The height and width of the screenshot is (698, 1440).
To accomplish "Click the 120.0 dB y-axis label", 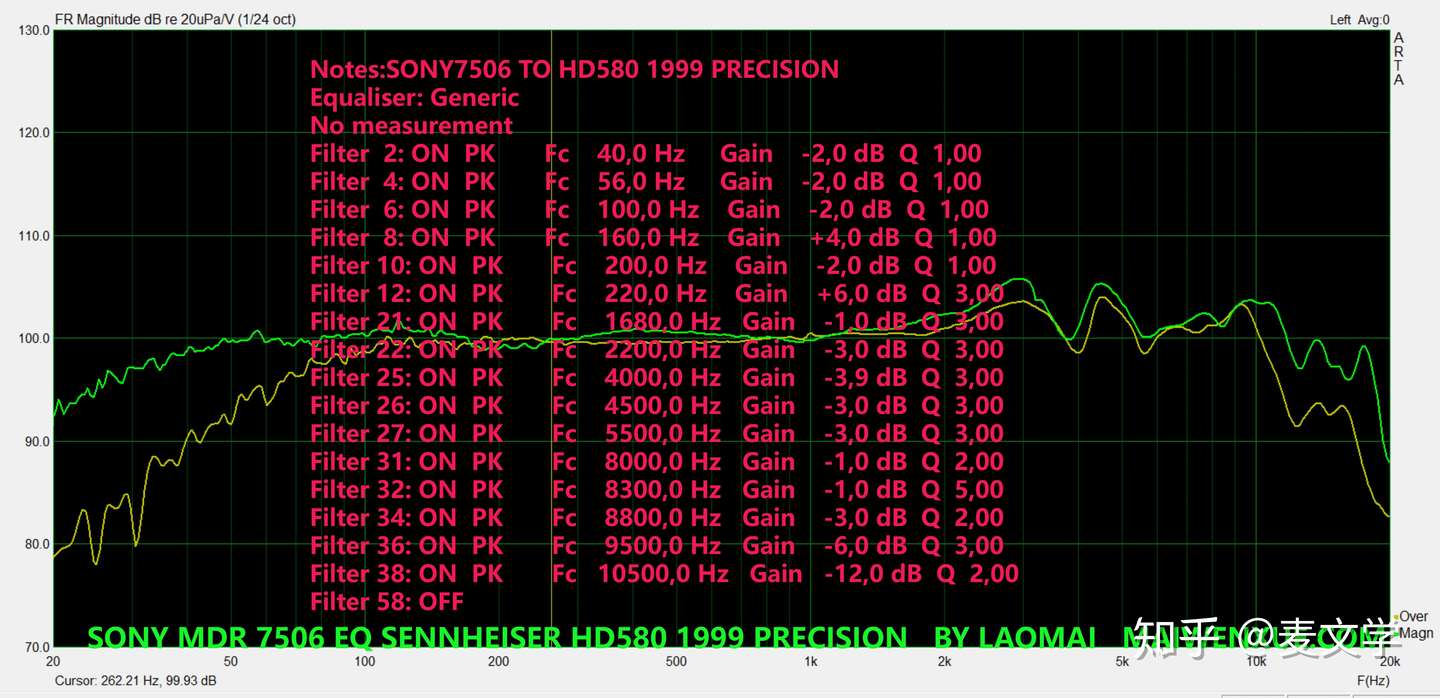I will click(34, 132).
